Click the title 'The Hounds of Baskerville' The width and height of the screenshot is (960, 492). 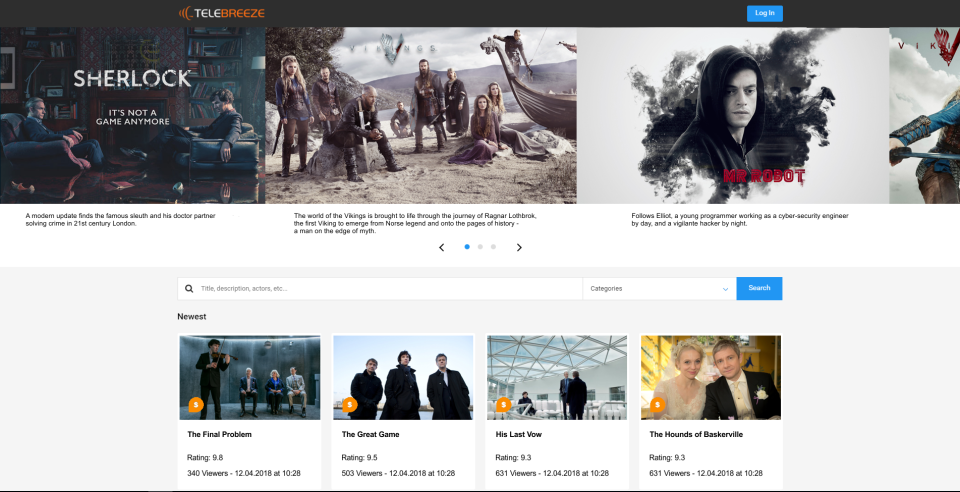pyautogui.click(x=696, y=434)
